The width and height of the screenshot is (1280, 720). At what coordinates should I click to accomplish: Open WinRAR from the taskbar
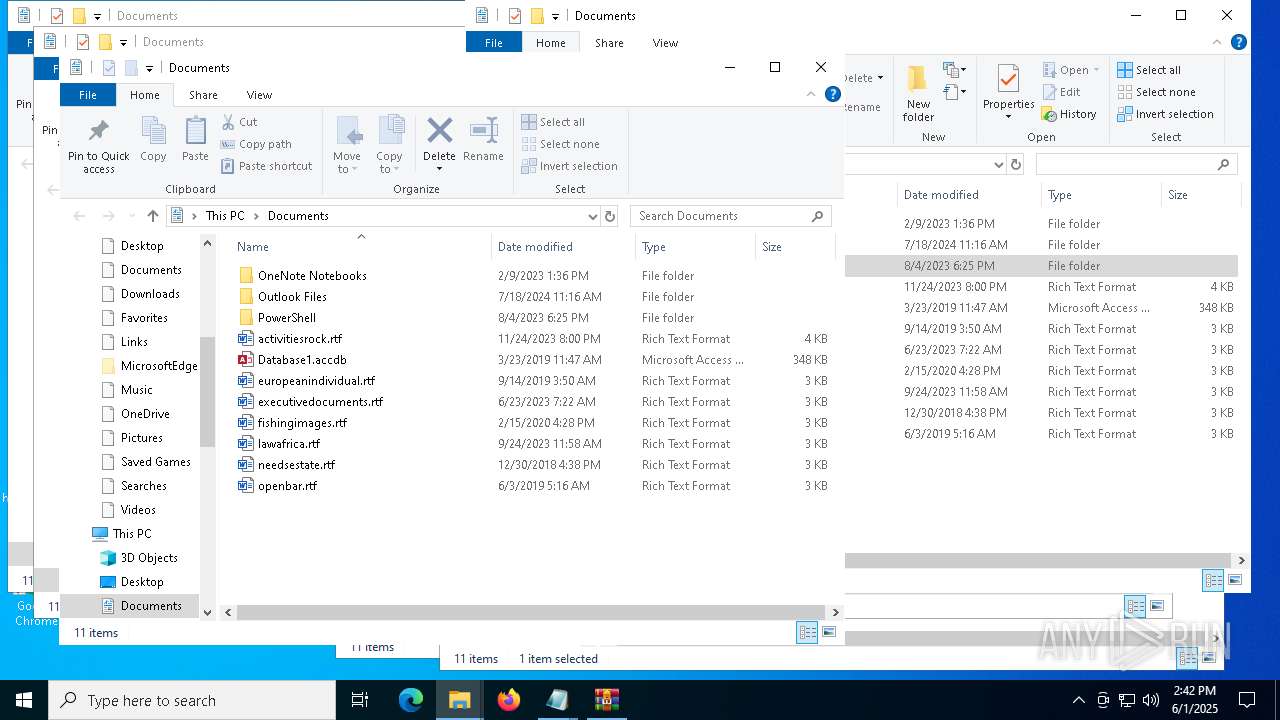click(607, 700)
